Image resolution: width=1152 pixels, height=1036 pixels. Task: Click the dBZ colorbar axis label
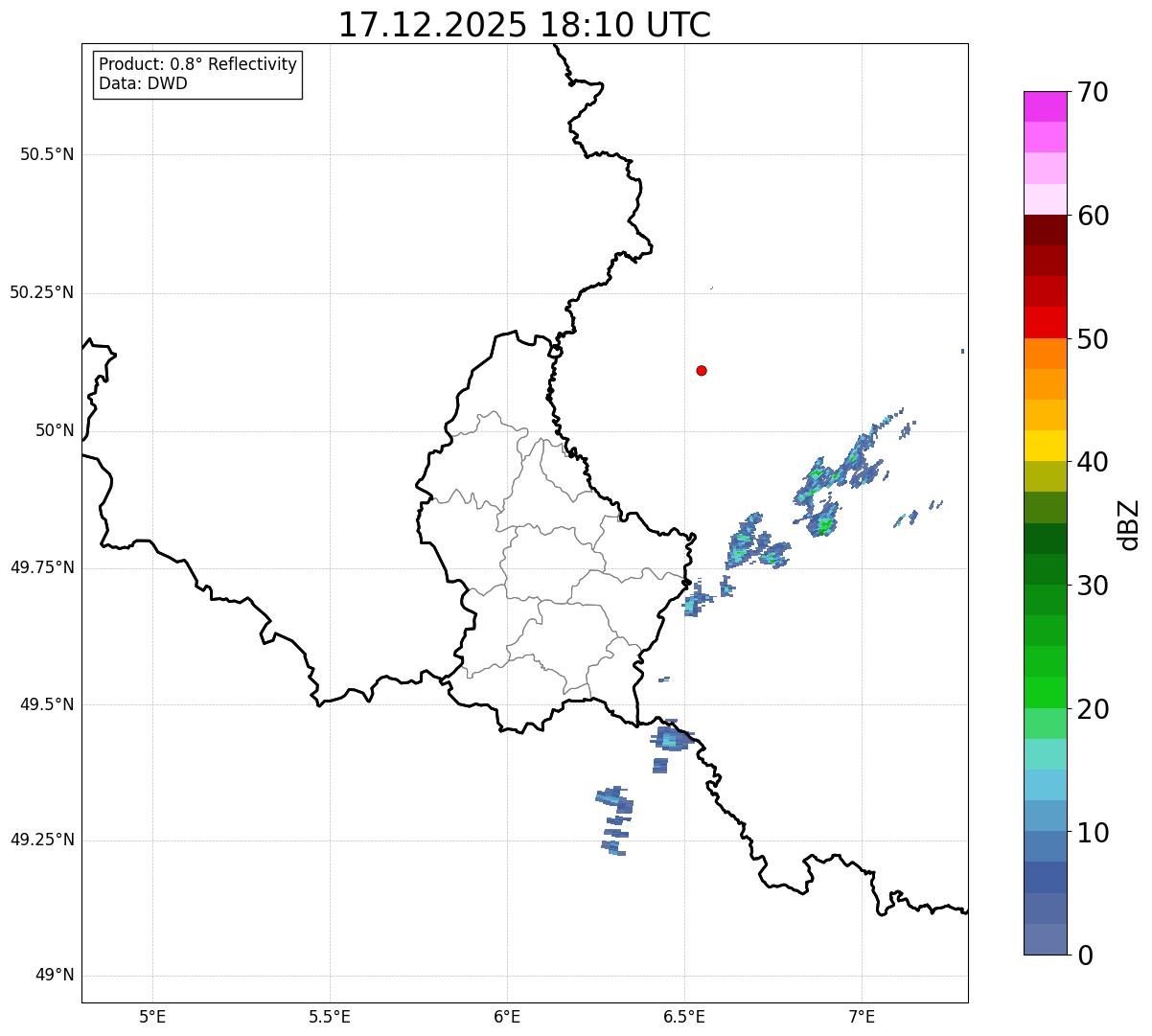1129,524
